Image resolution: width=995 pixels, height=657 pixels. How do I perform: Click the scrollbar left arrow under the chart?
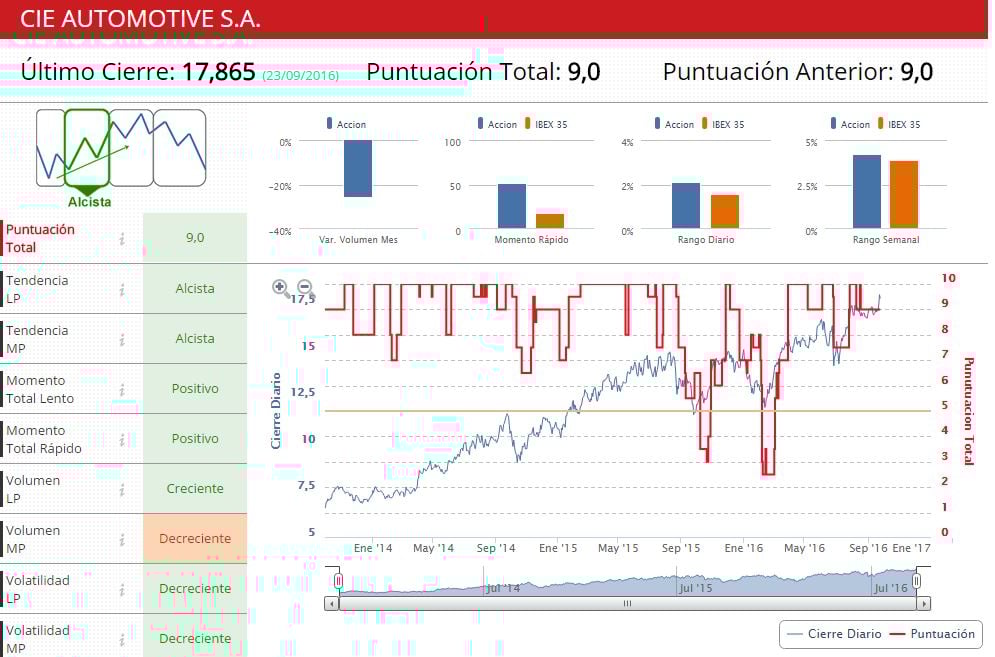[x=331, y=604]
